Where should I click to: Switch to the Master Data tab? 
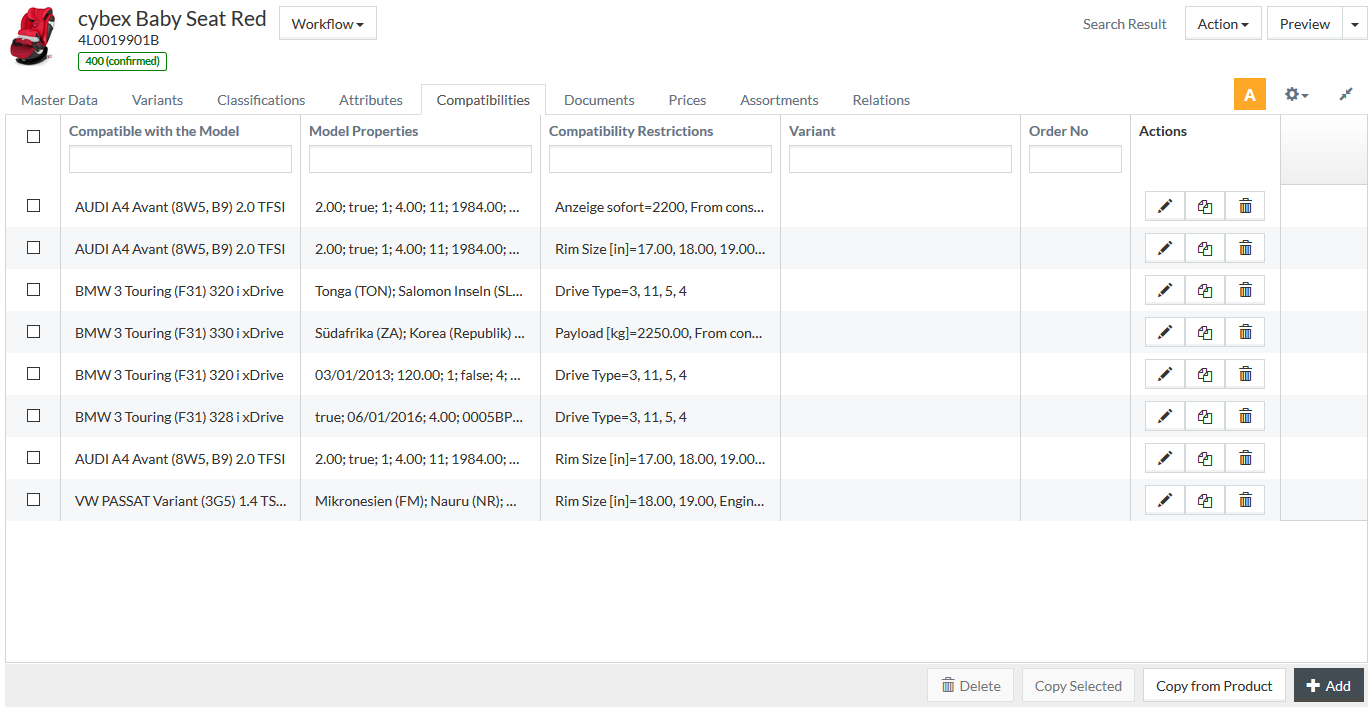click(x=59, y=100)
